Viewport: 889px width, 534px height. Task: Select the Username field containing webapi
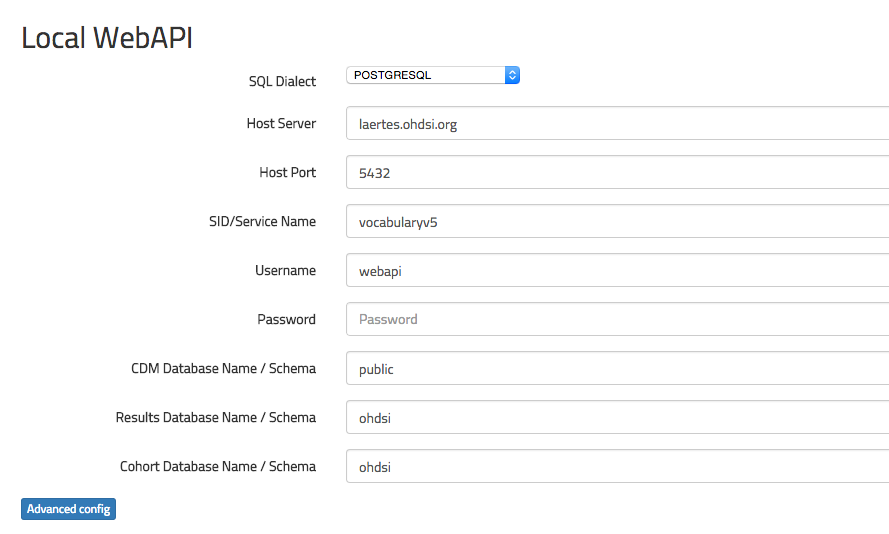coord(617,271)
